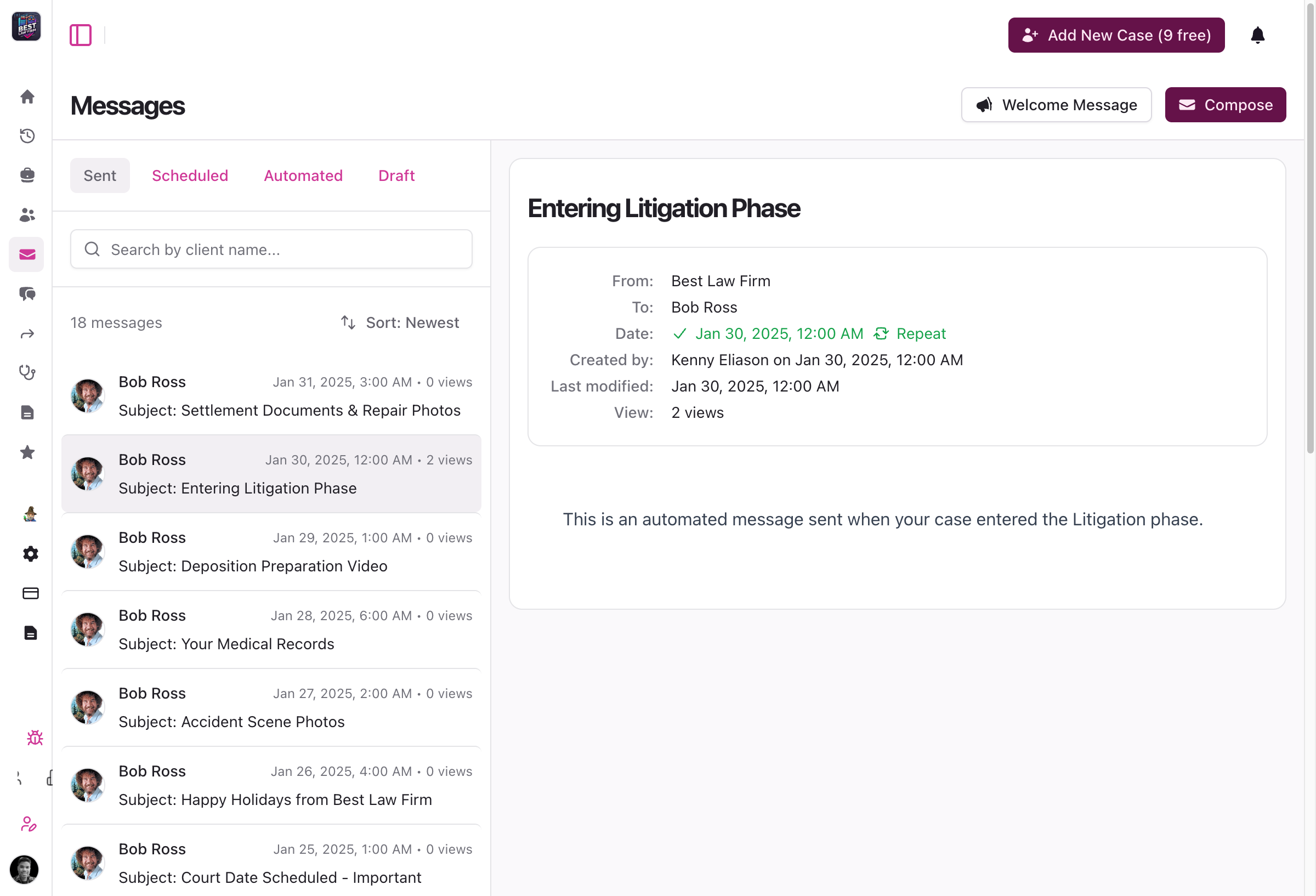Open the clients people icon
The image size is (1316, 896).
(27, 214)
